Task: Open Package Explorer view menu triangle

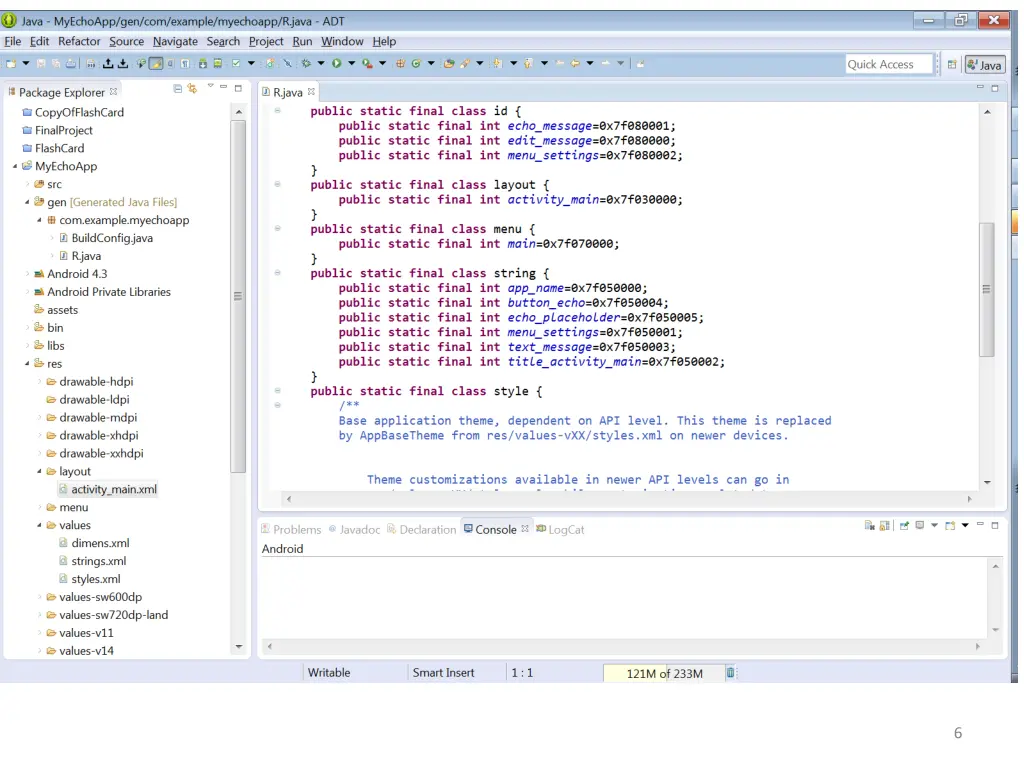Action: pyautogui.click(x=210, y=86)
